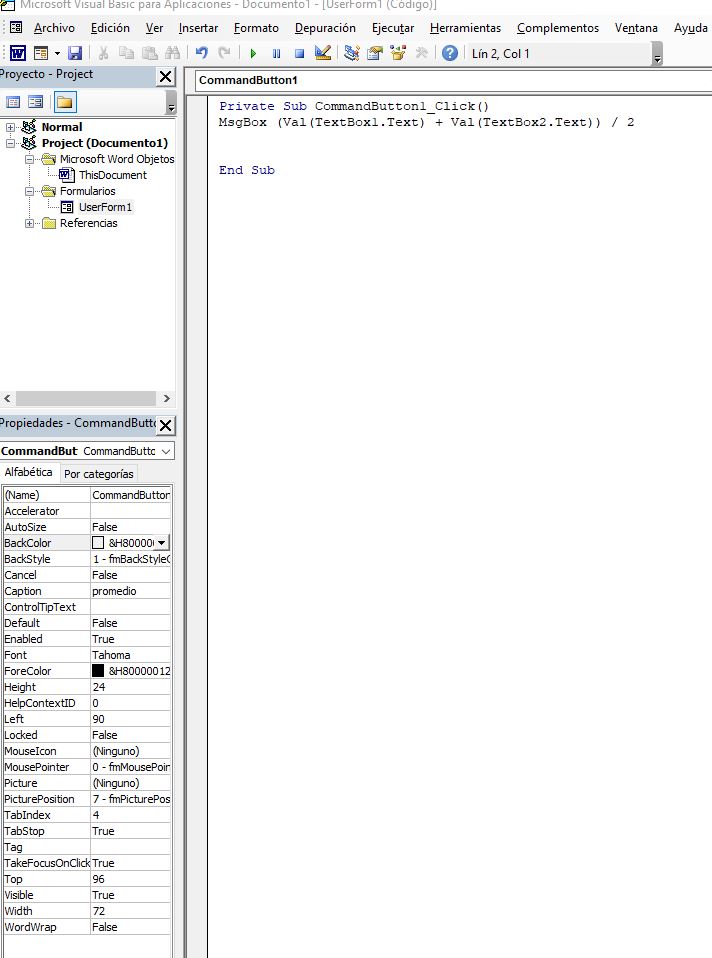
Task: Open the Help question mark icon
Action: (450, 53)
